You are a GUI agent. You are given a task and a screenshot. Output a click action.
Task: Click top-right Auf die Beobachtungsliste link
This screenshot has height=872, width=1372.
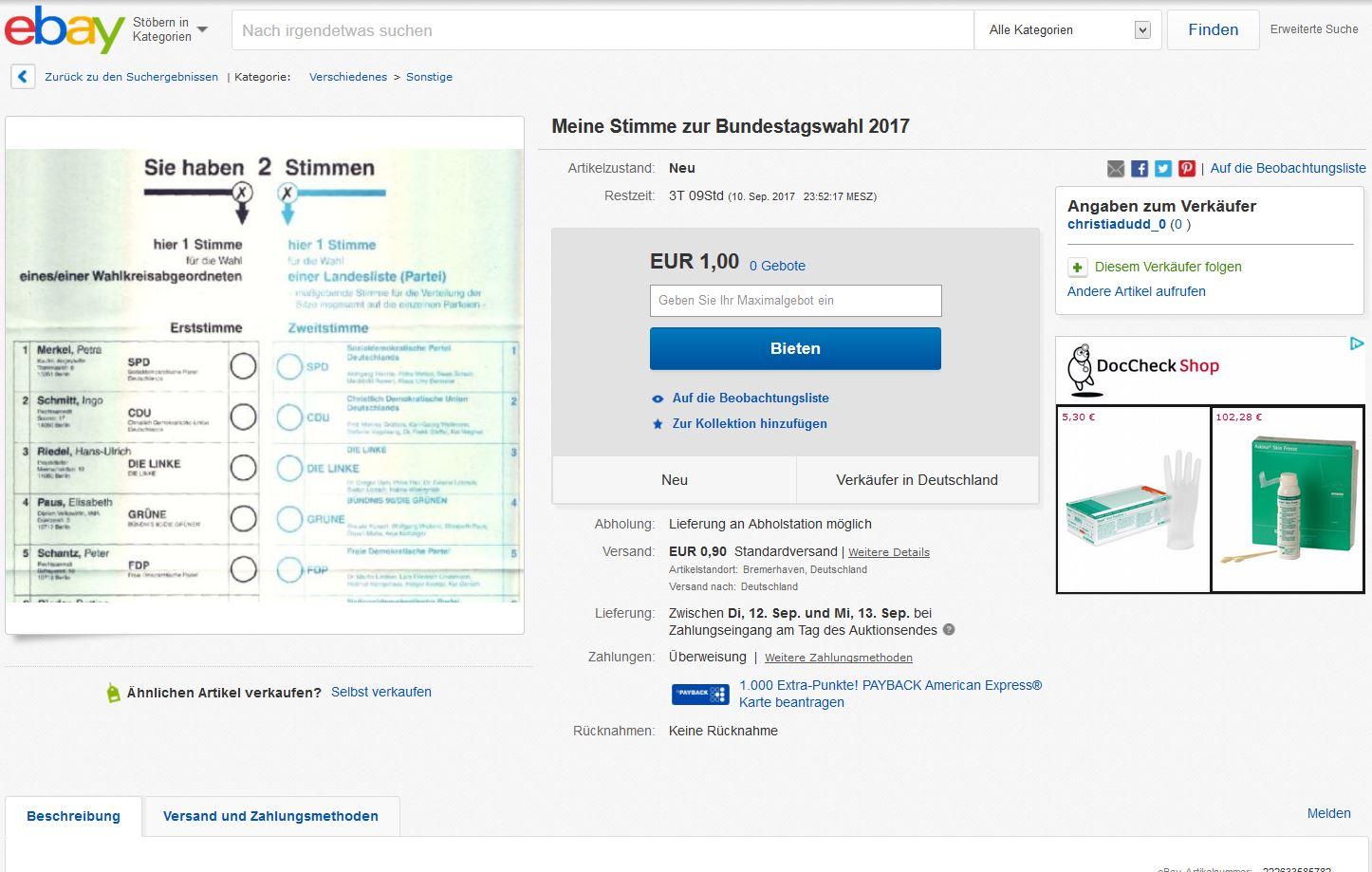point(1288,168)
